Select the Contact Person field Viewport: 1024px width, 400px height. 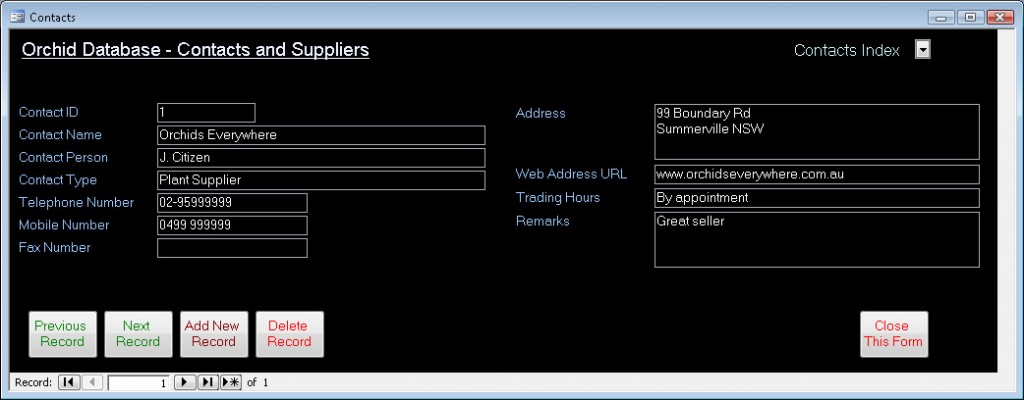click(x=321, y=158)
